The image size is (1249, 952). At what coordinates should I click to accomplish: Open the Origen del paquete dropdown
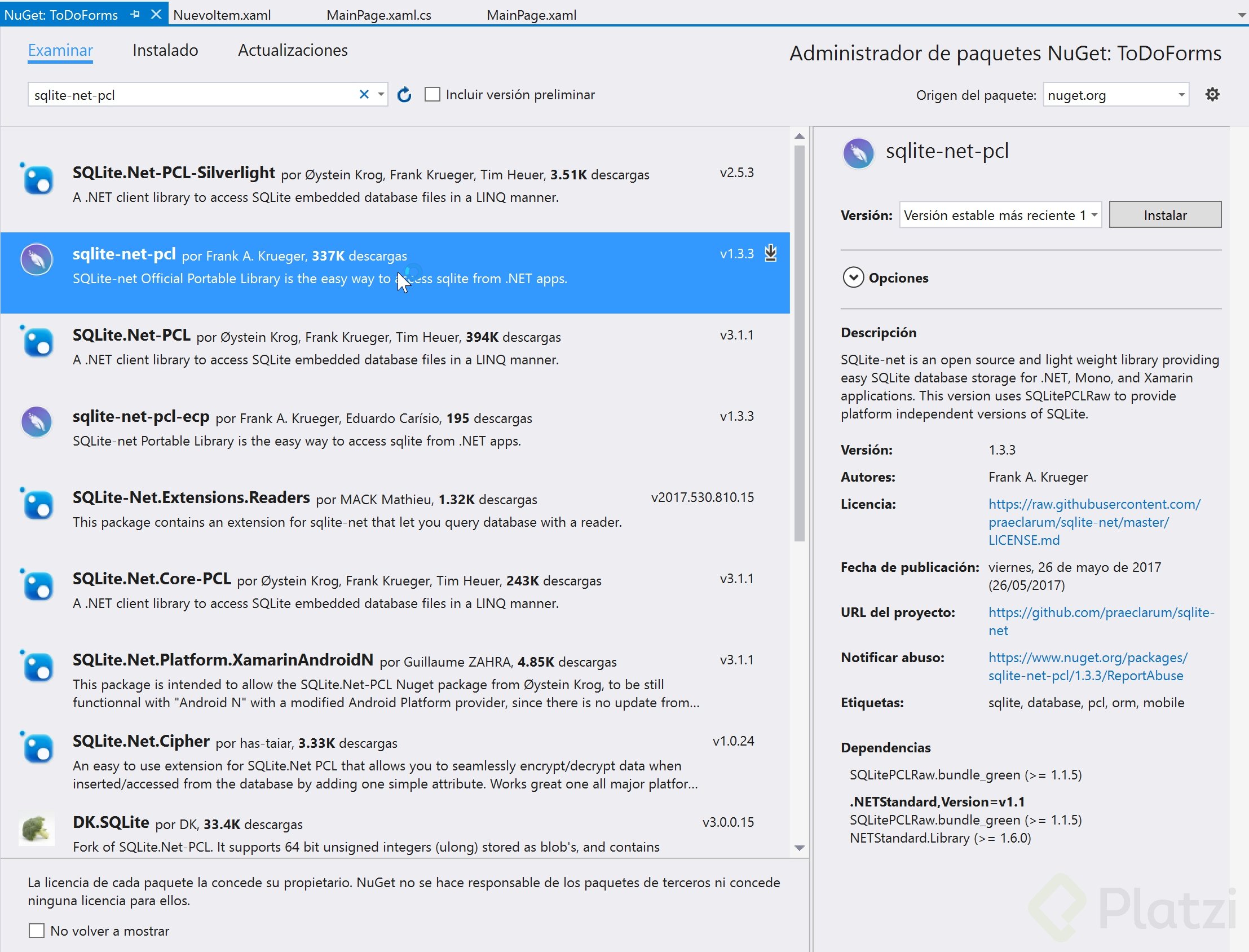point(1181,94)
